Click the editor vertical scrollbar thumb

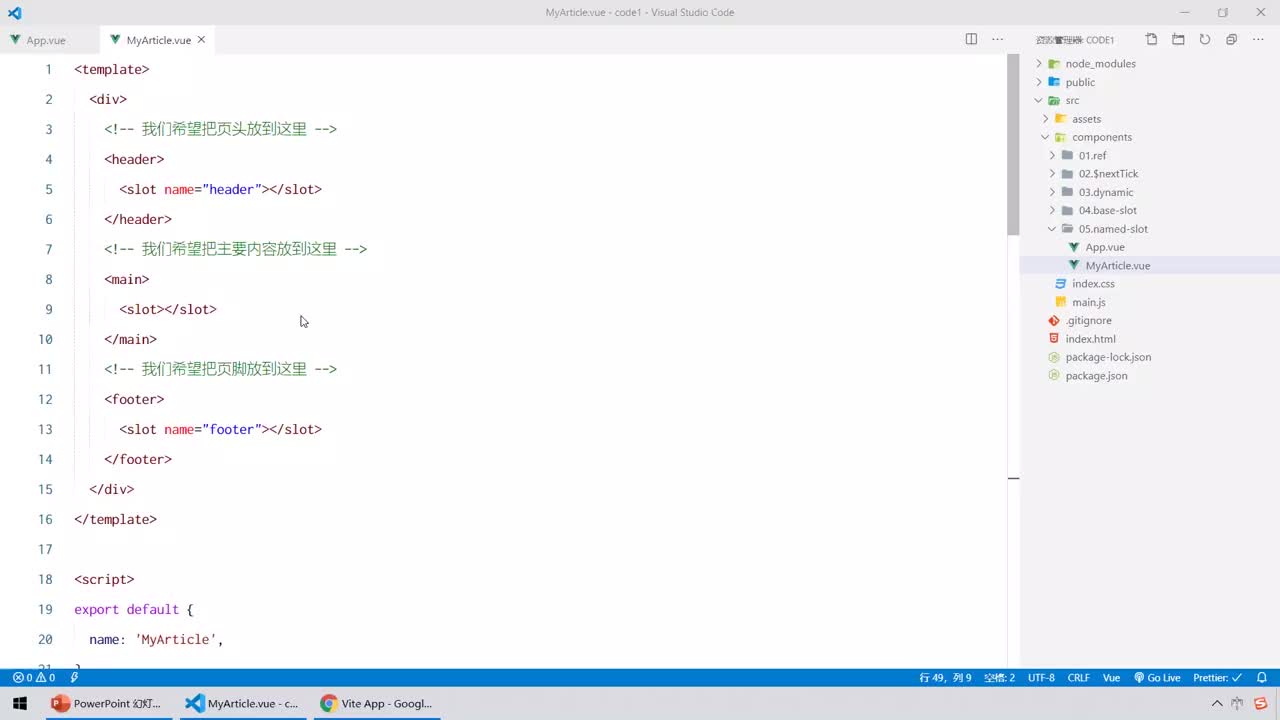(1013, 145)
